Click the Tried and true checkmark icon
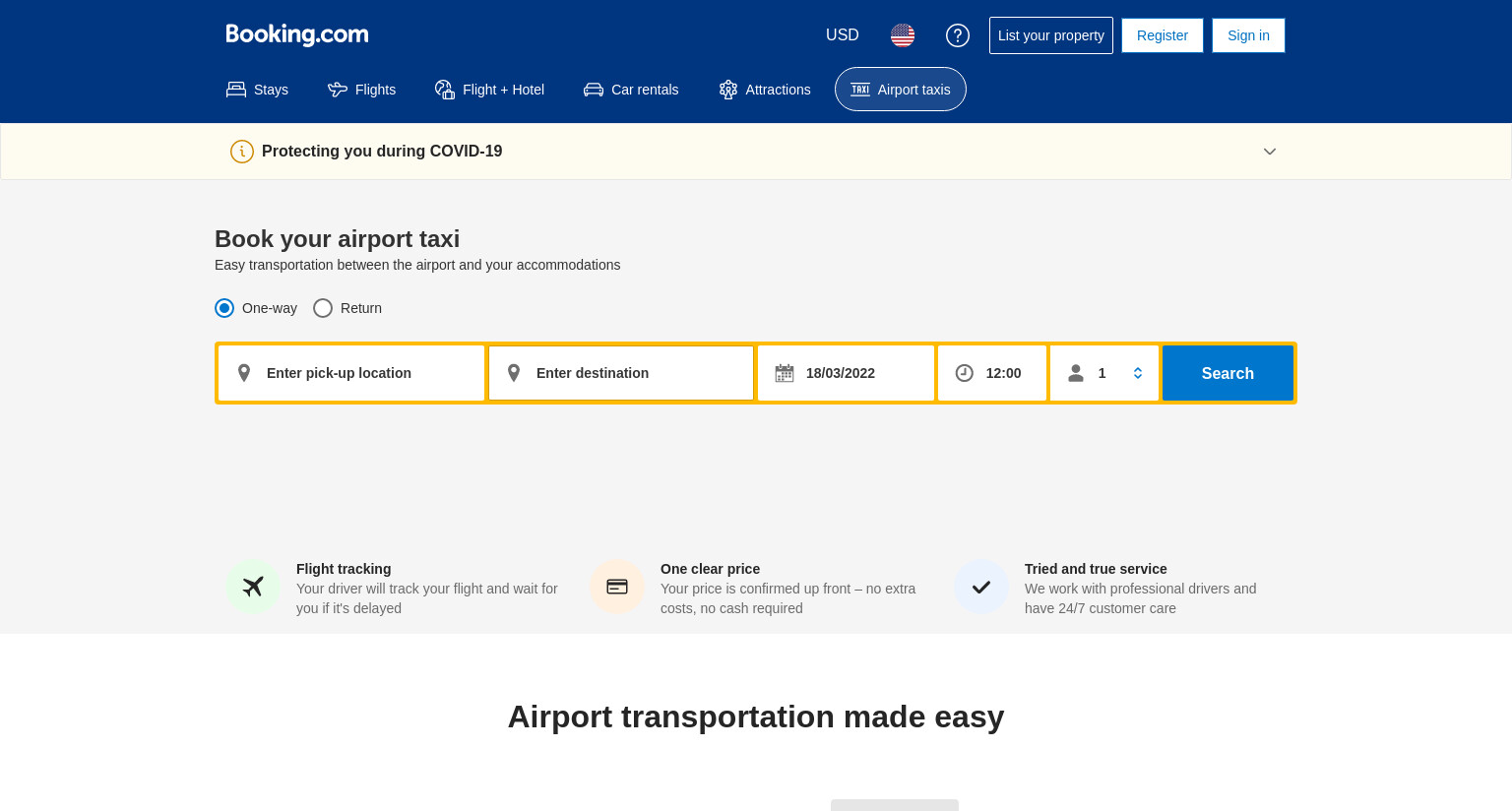The width and height of the screenshot is (1512, 811). [981, 587]
